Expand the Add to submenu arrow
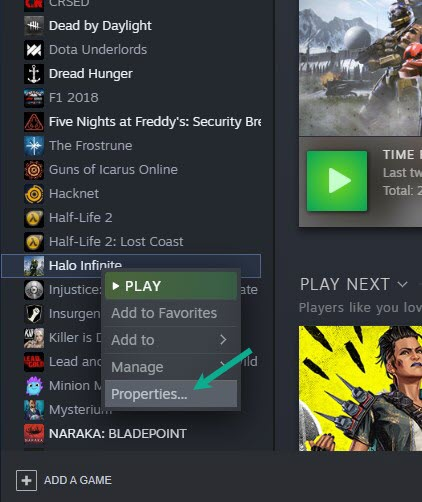The image size is (422, 502). click(x=223, y=340)
